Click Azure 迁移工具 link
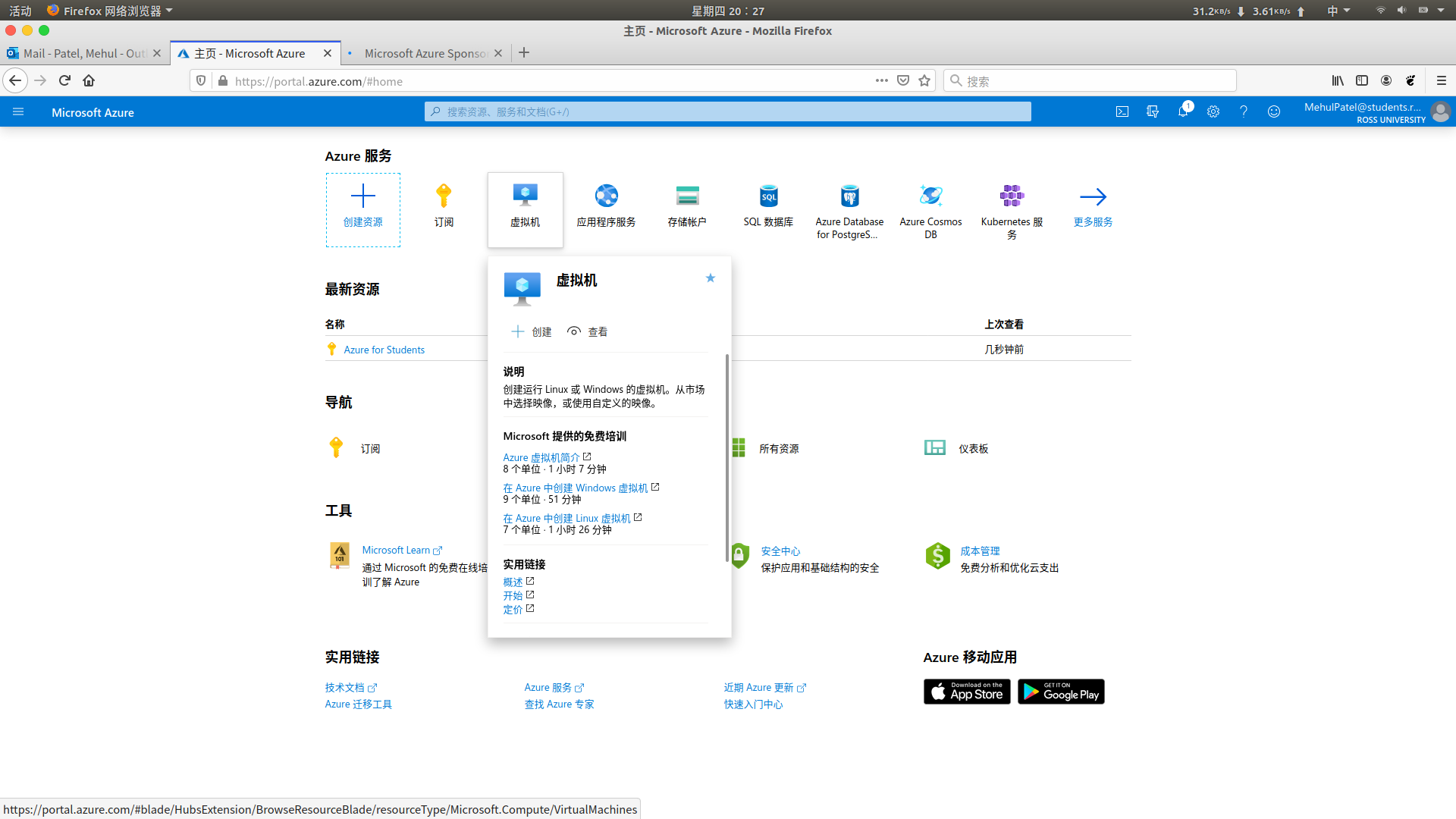 (358, 704)
